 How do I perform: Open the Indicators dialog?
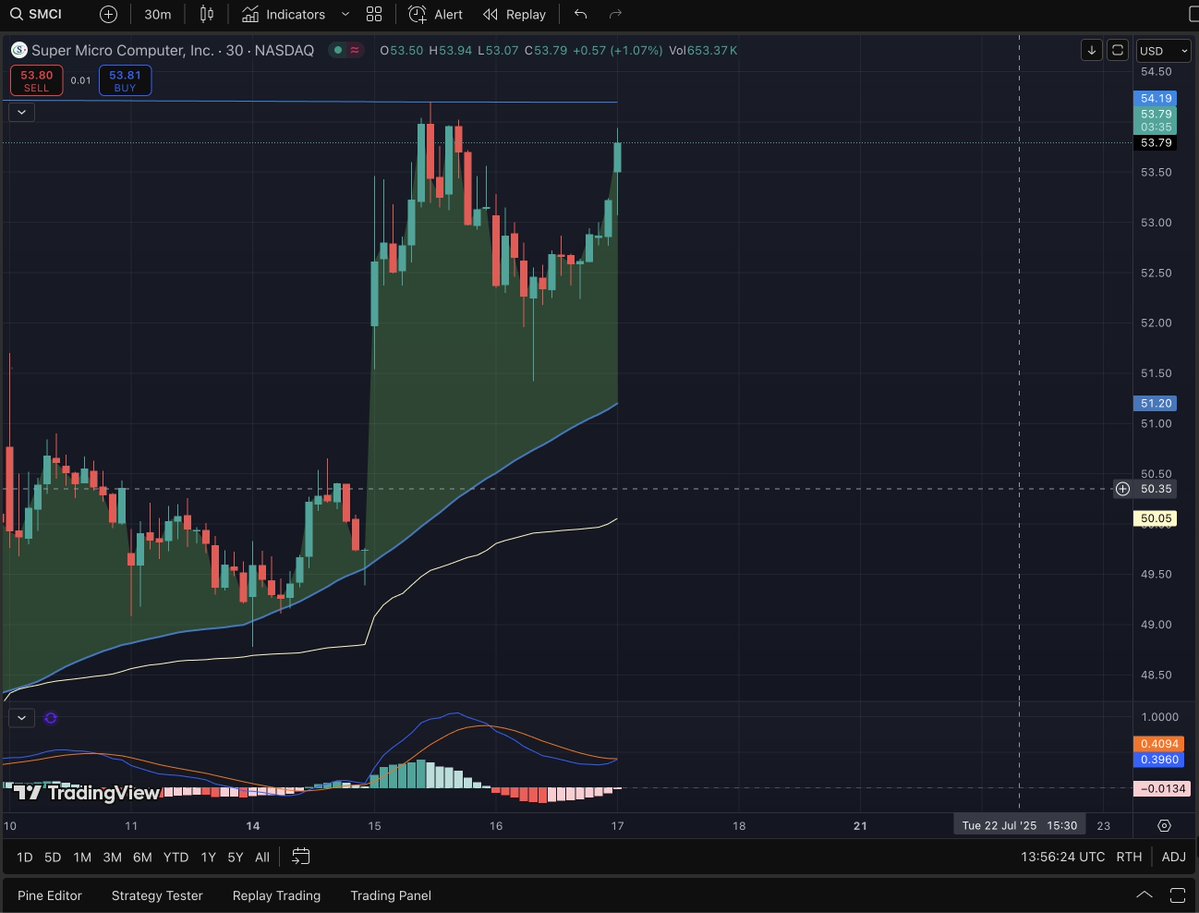coord(284,14)
